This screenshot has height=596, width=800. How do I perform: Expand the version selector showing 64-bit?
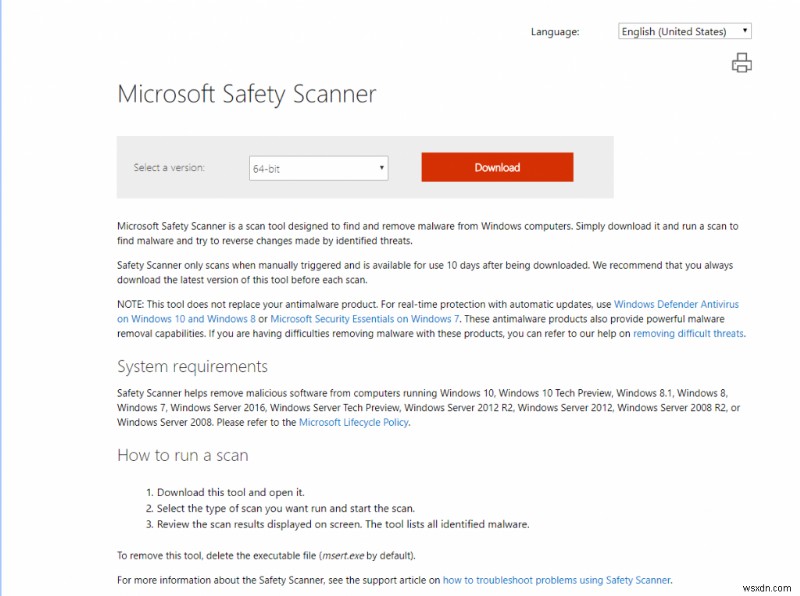[318, 167]
